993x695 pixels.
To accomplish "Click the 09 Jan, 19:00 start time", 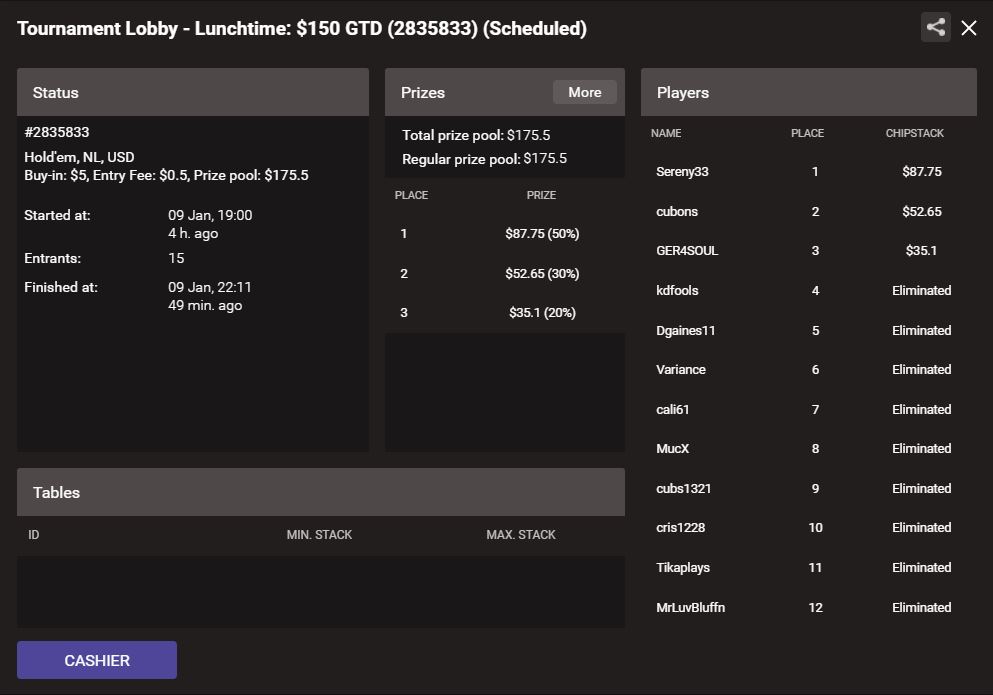I will tap(210, 215).
